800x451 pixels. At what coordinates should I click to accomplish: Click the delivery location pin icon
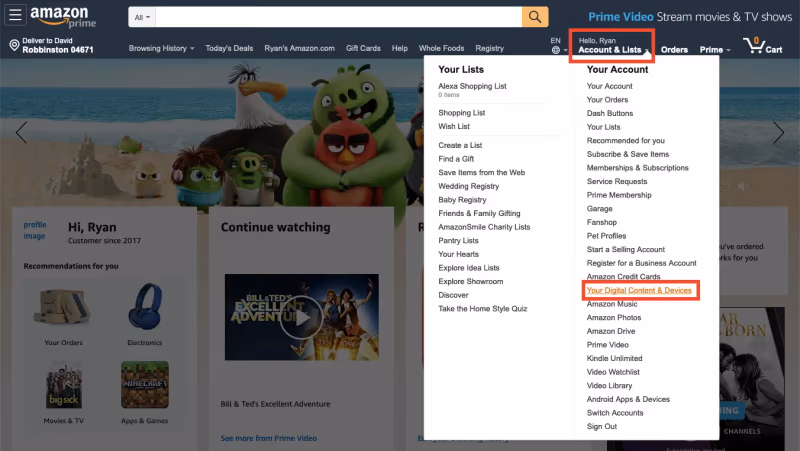point(14,45)
